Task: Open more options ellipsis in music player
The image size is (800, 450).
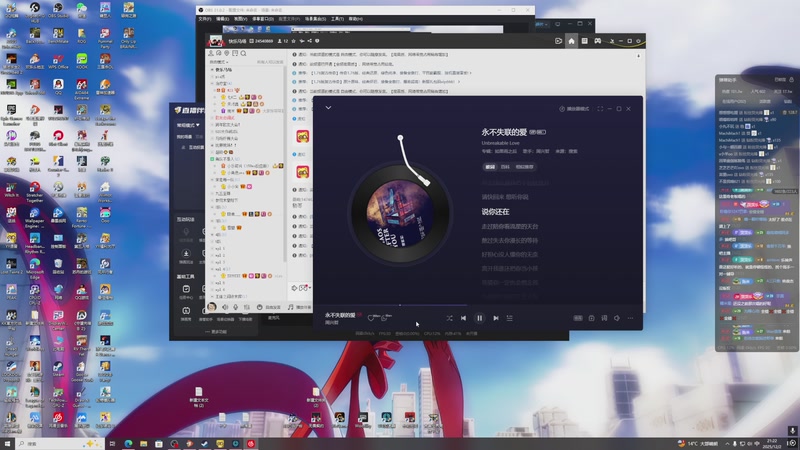Action: 630,318
